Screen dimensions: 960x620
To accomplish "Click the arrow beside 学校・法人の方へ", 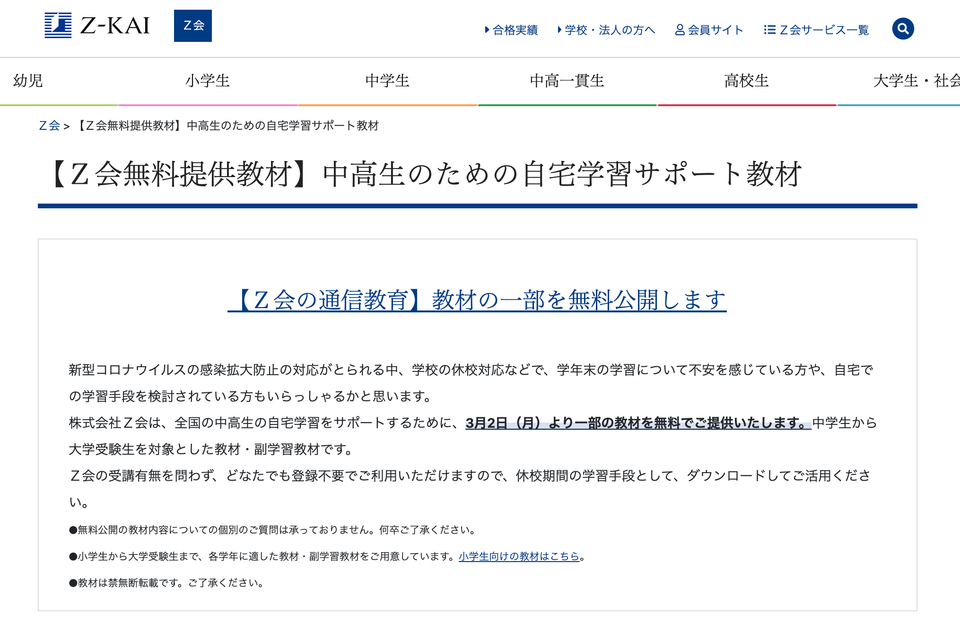I will (x=560, y=29).
